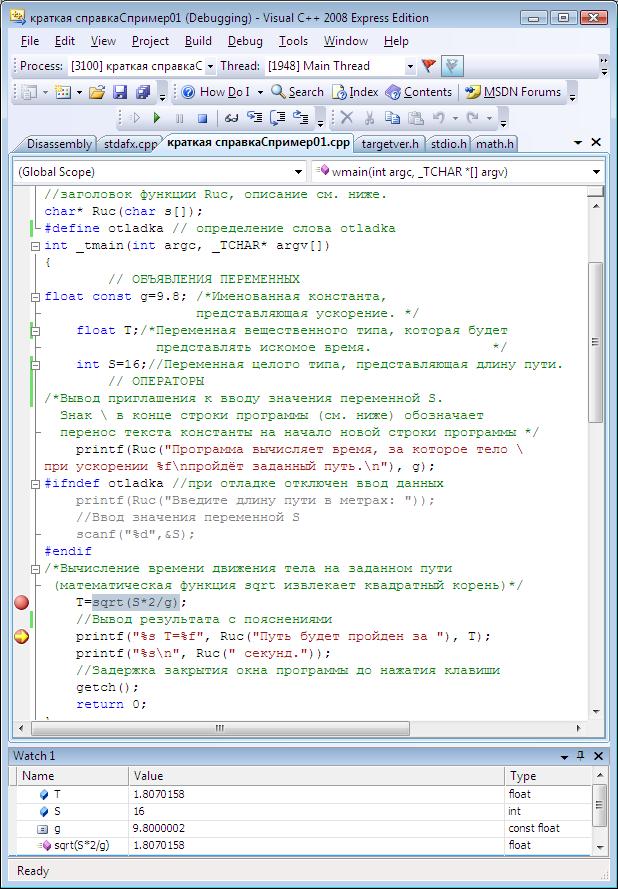This screenshot has width=618, height=889.
Task: Stop debugging with the blue square icon
Action: coord(202,118)
